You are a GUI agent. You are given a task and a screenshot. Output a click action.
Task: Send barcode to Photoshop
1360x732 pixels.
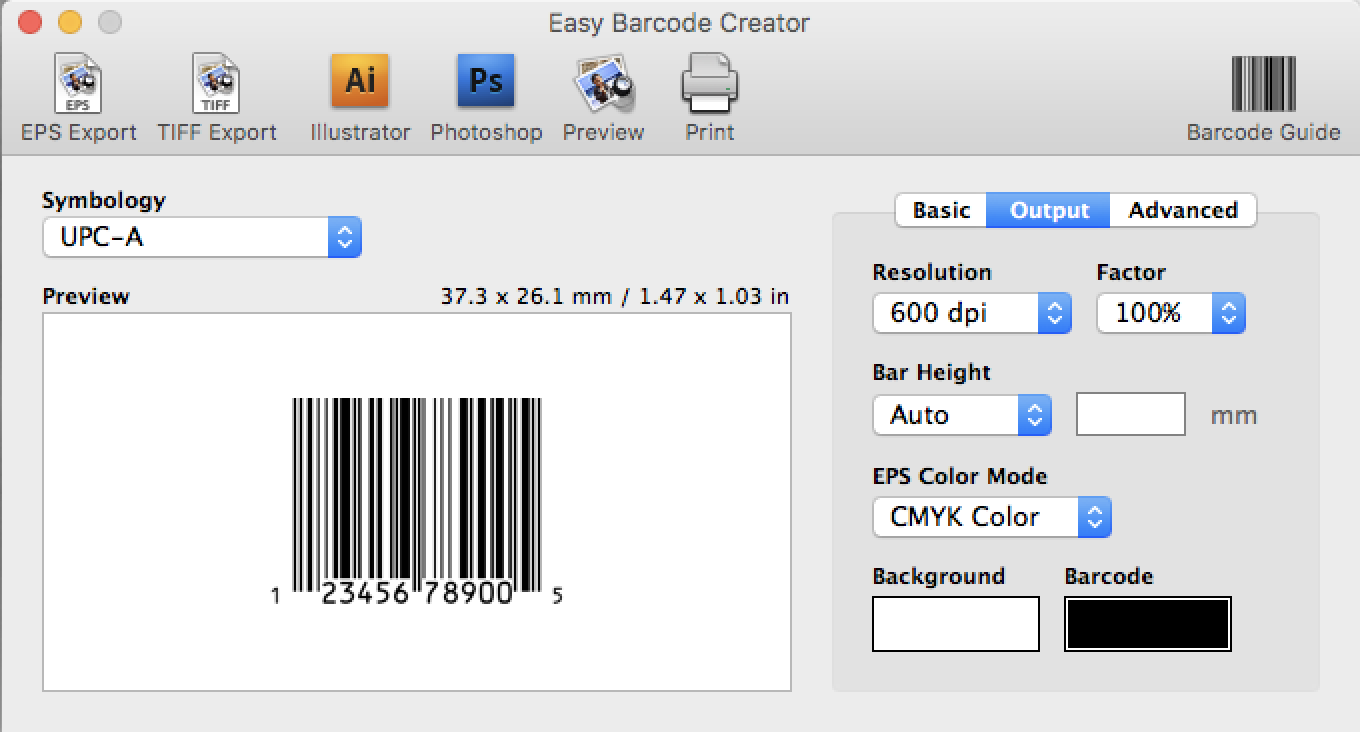tap(486, 82)
